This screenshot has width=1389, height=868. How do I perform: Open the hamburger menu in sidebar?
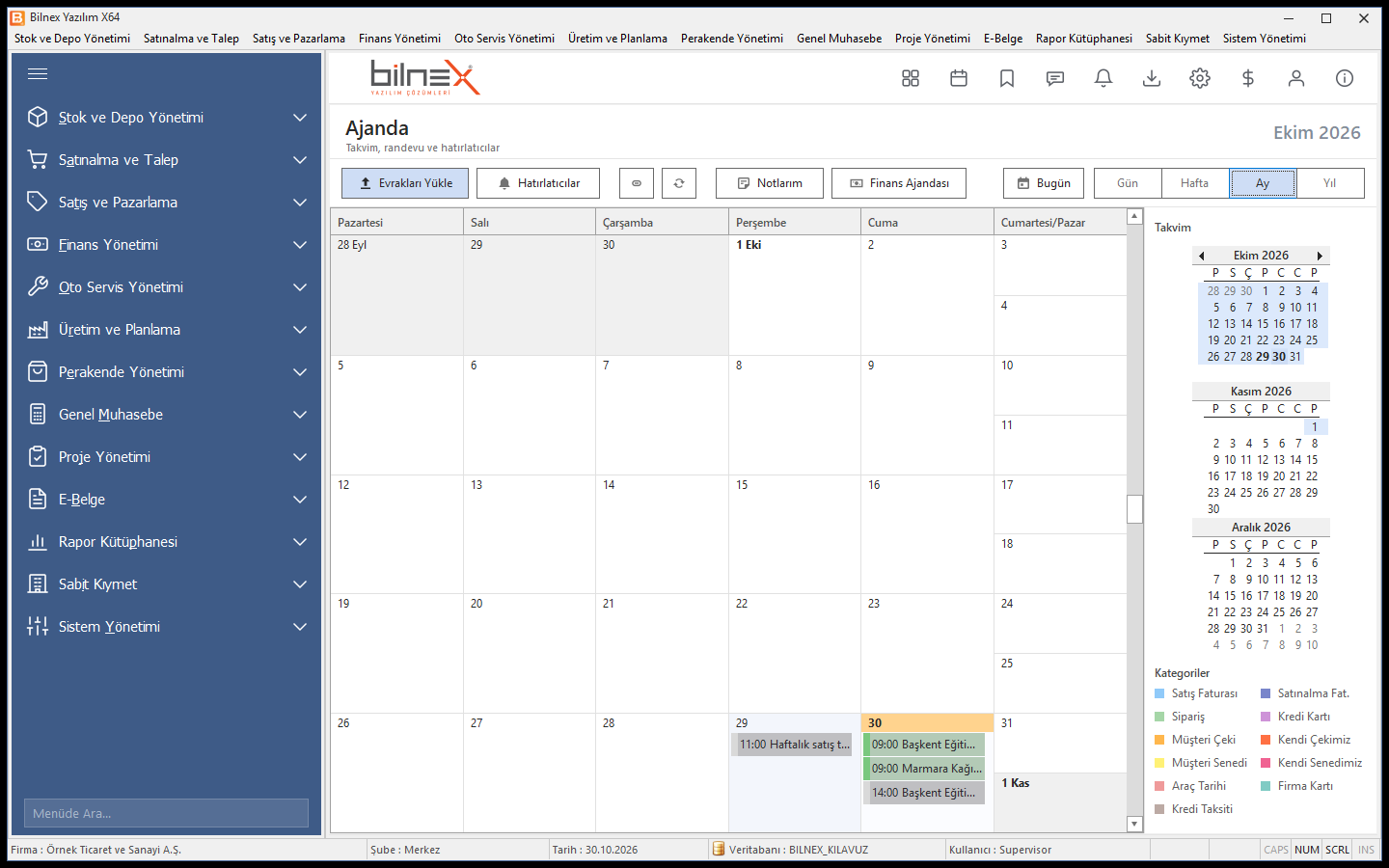click(38, 74)
